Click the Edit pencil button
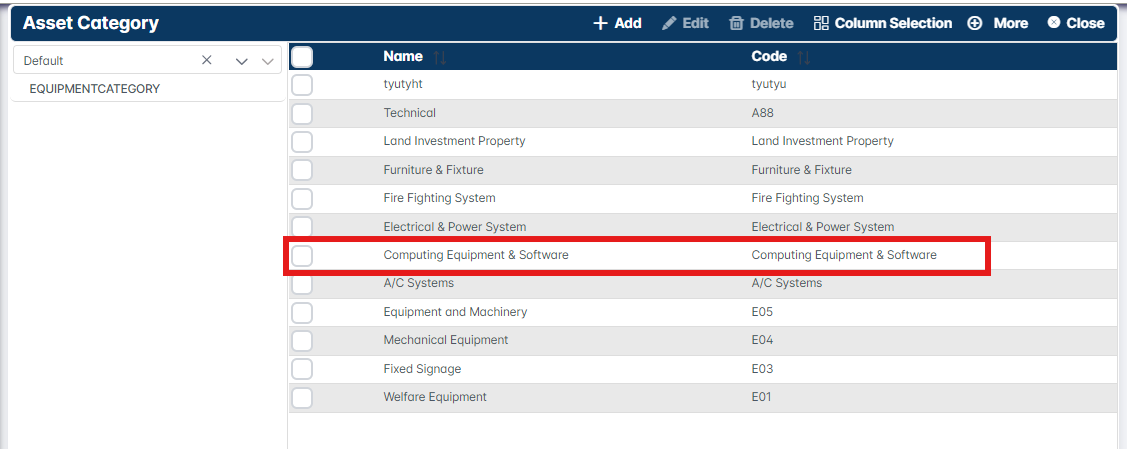The height and width of the screenshot is (449, 1127). 686,24
